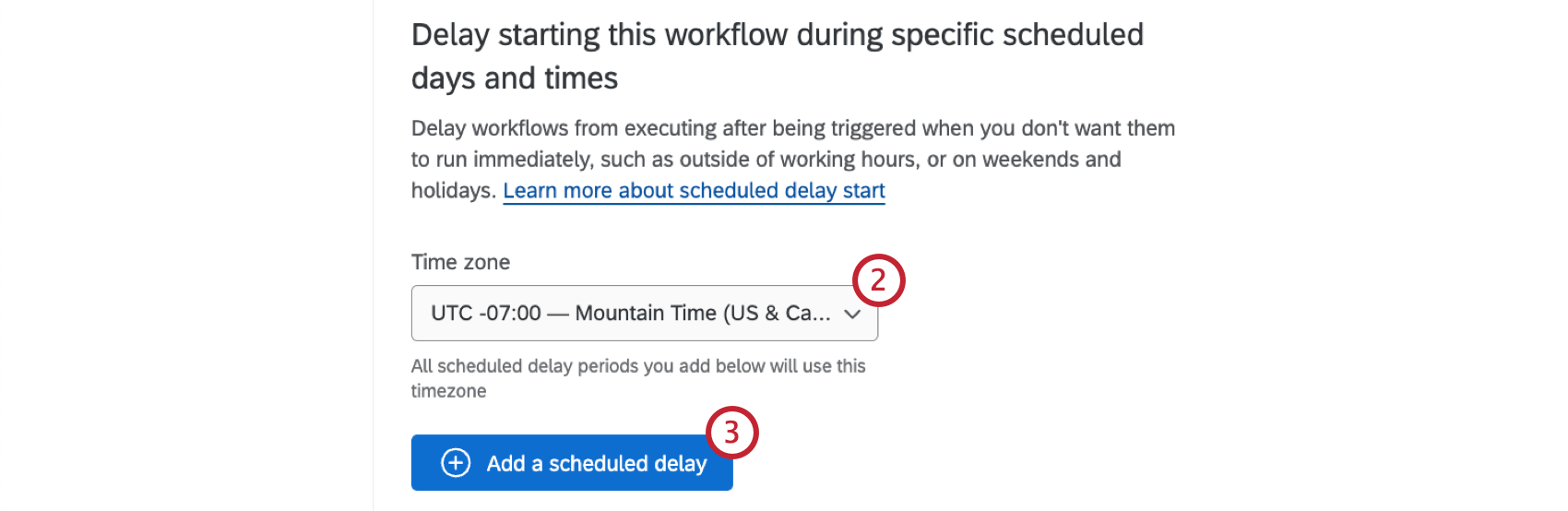Image resolution: width=1568 pixels, height=511 pixels.
Task: Click the description line starting "Delay workflows from executing"
Action: [x=792, y=128]
